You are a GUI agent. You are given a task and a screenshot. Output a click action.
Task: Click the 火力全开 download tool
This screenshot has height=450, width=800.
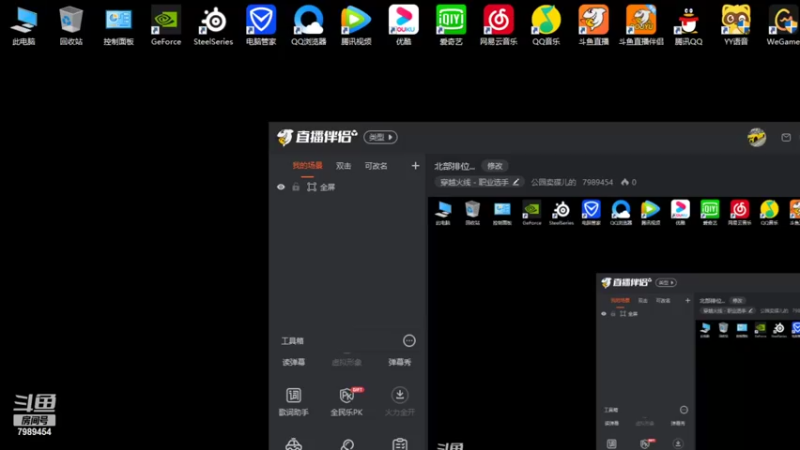(399, 402)
